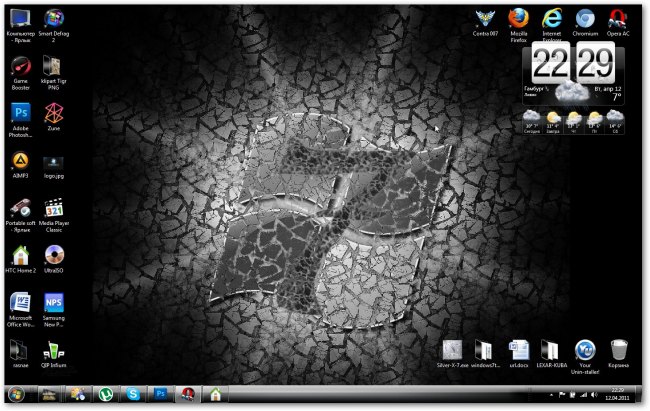
Task: Click the date text 'Вт, апр 12' on widget
Action: [x=608, y=89]
